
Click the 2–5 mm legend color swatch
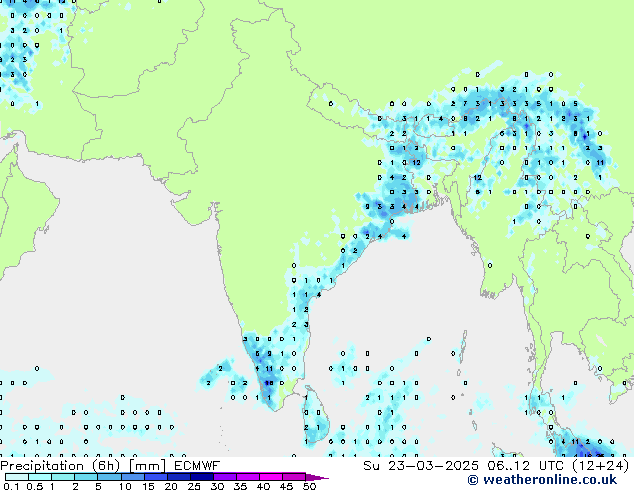coord(86,477)
